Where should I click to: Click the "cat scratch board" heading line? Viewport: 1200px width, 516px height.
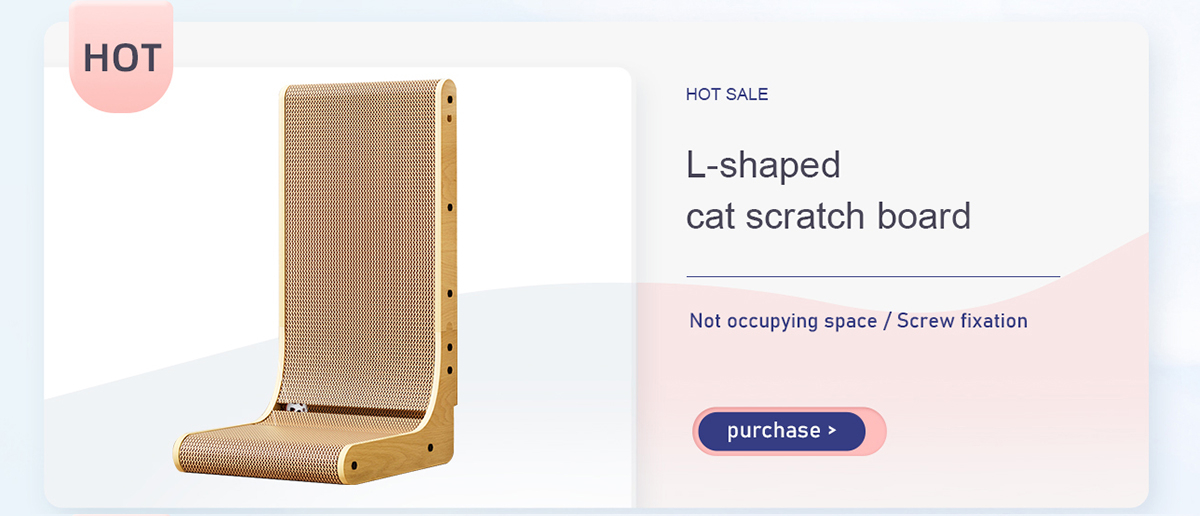[x=828, y=216]
